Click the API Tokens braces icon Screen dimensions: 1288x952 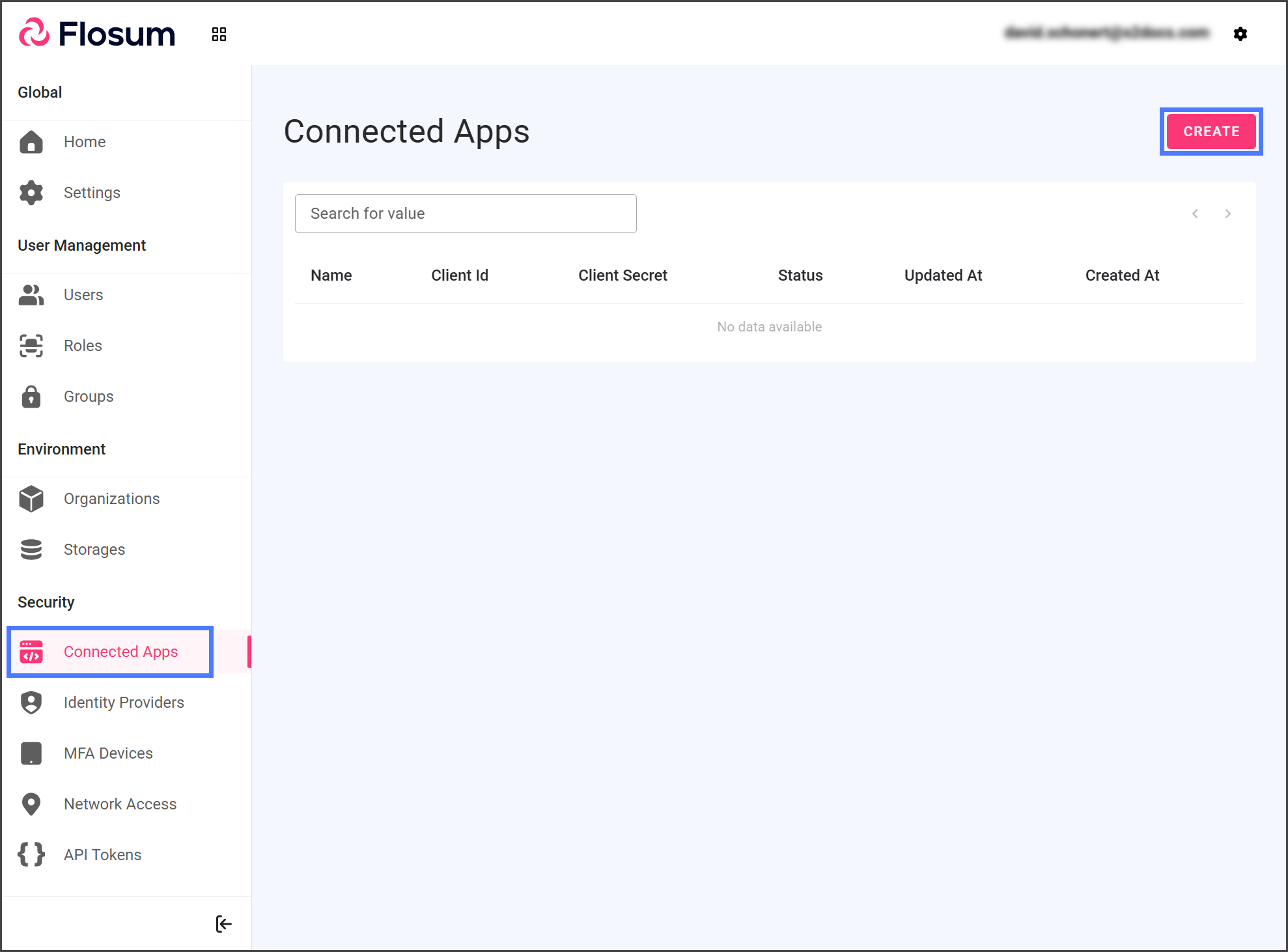(x=31, y=854)
